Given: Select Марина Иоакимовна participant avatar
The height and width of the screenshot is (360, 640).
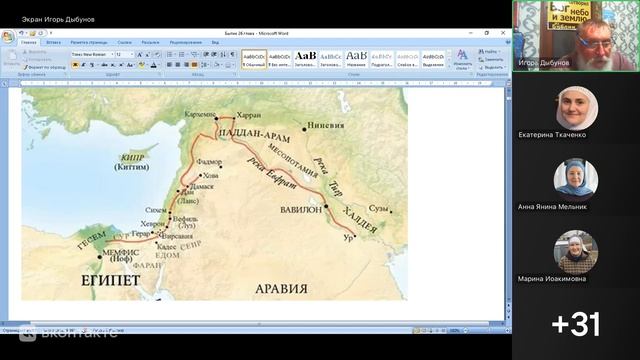Looking at the screenshot, I should [576, 252].
